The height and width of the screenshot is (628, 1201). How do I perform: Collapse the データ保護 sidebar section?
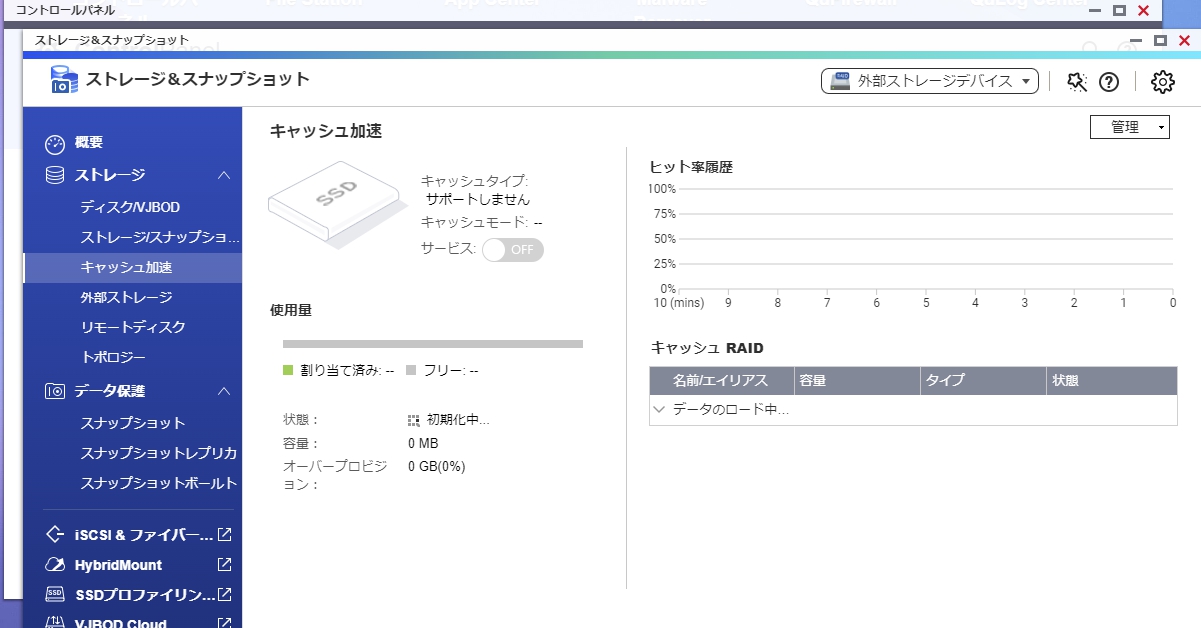coord(224,391)
